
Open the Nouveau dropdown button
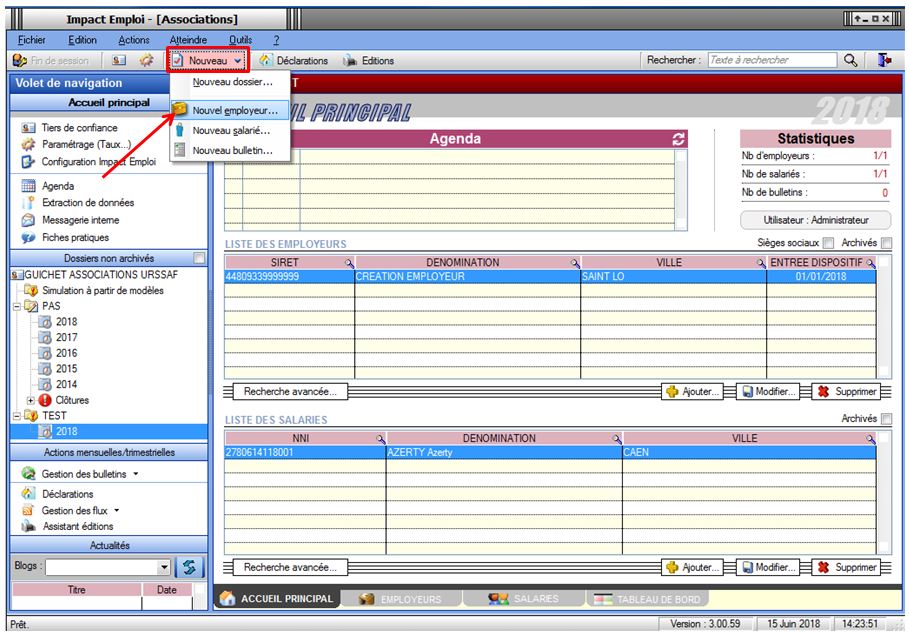coord(208,60)
